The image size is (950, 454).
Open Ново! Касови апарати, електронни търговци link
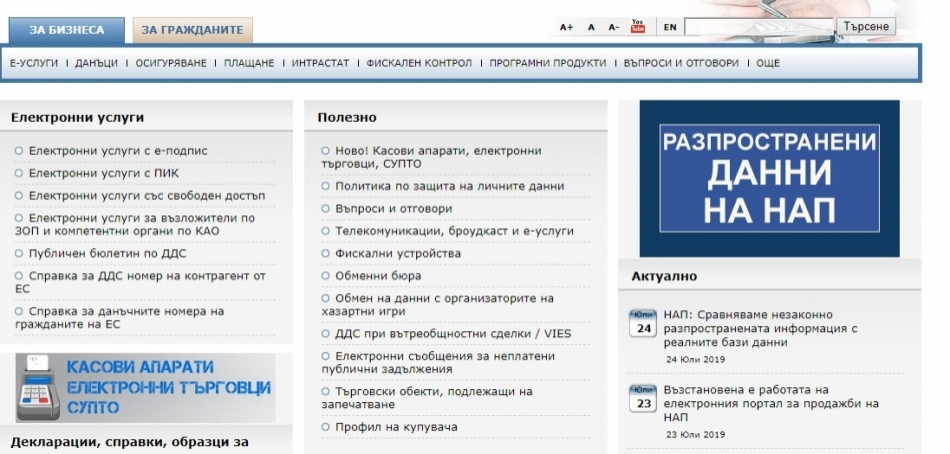point(431,157)
